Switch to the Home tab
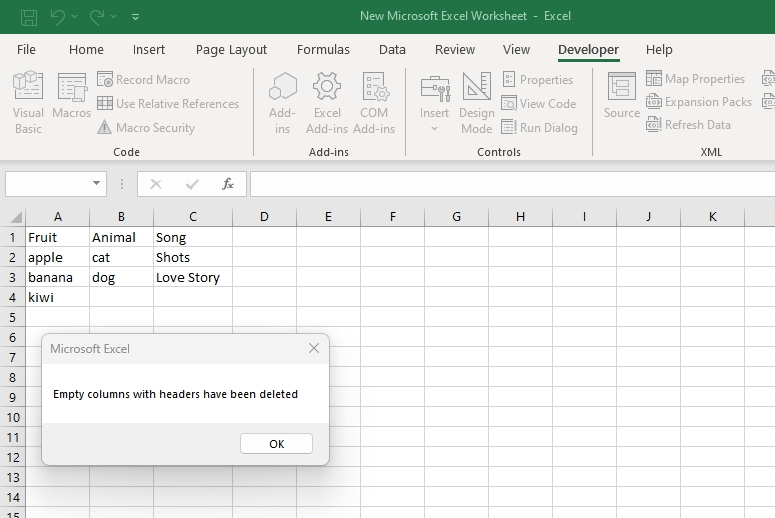 86,49
